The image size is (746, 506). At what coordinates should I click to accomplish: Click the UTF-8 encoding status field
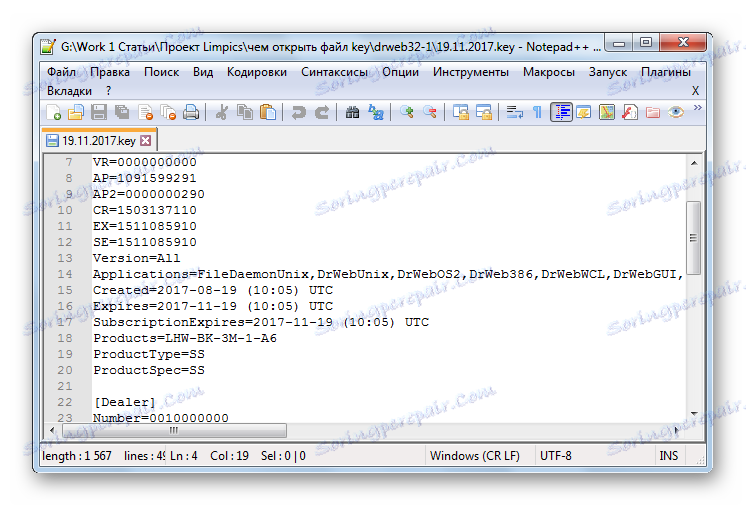594,456
